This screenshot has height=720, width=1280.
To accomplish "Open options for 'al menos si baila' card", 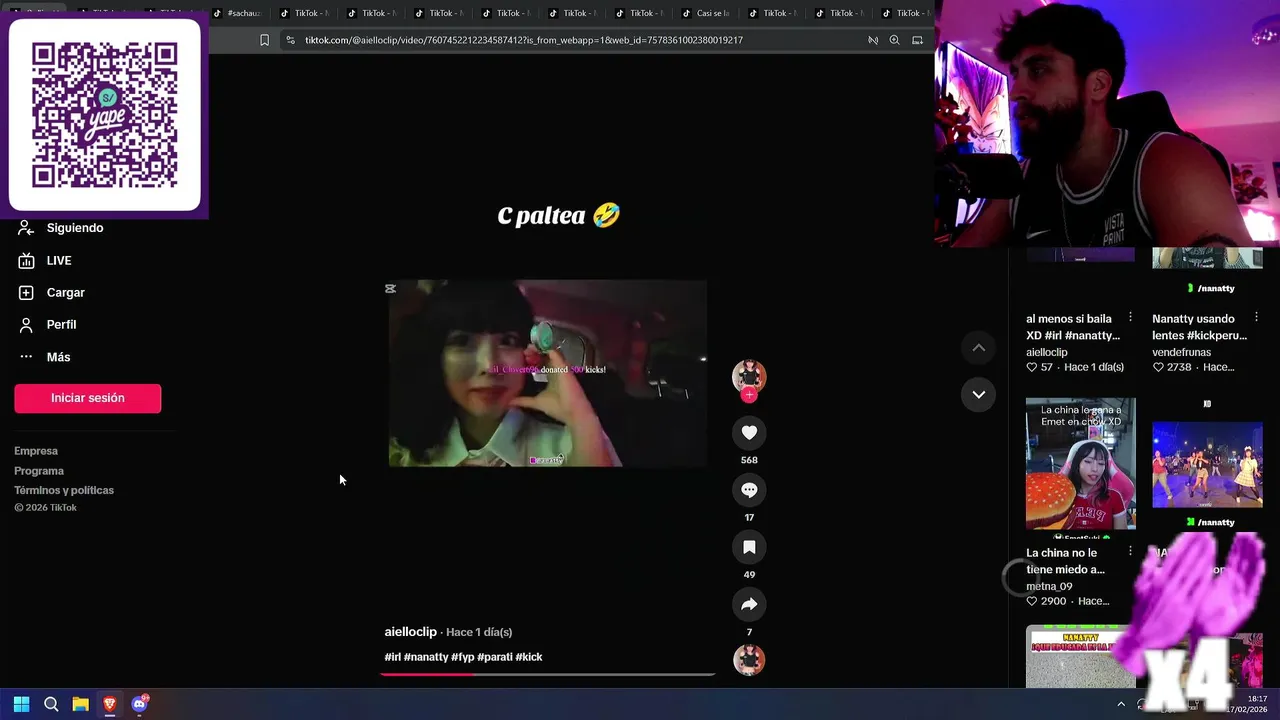I will coord(1130,317).
